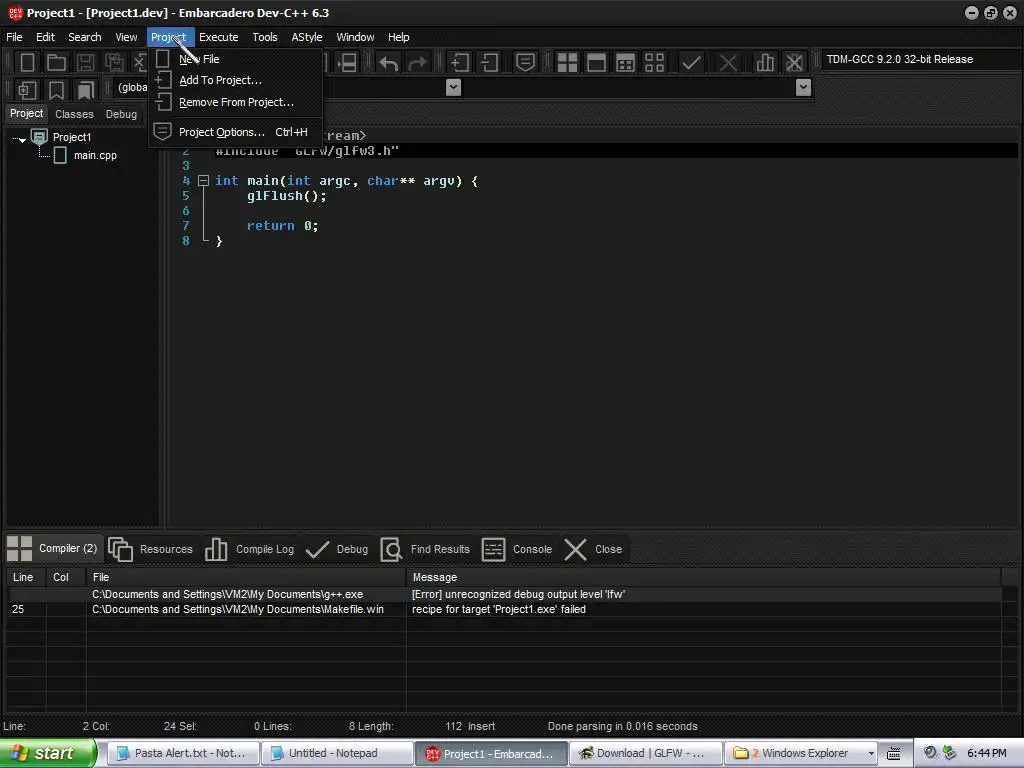Click the Undo arrow toolbar icon
The height and width of the screenshot is (768, 1024).
point(389,63)
